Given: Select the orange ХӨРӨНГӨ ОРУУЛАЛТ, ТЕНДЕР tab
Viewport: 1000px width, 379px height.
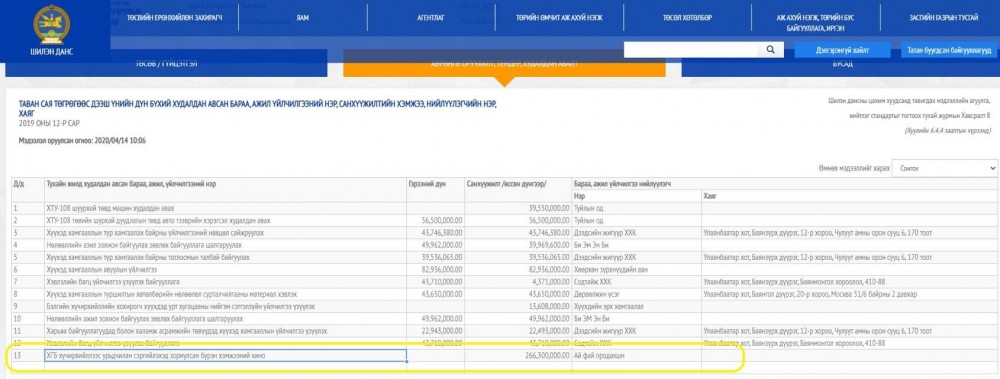Looking at the screenshot, I should point(504,64).
